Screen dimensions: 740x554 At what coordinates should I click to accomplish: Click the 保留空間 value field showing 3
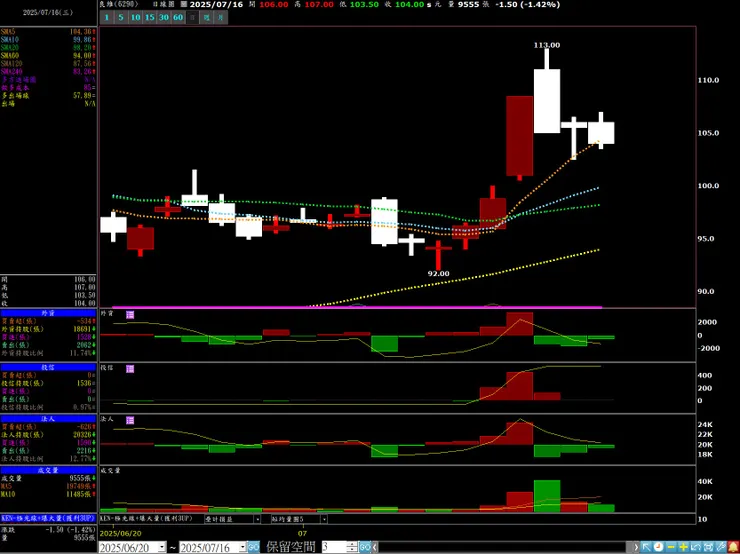pos(334,547)
